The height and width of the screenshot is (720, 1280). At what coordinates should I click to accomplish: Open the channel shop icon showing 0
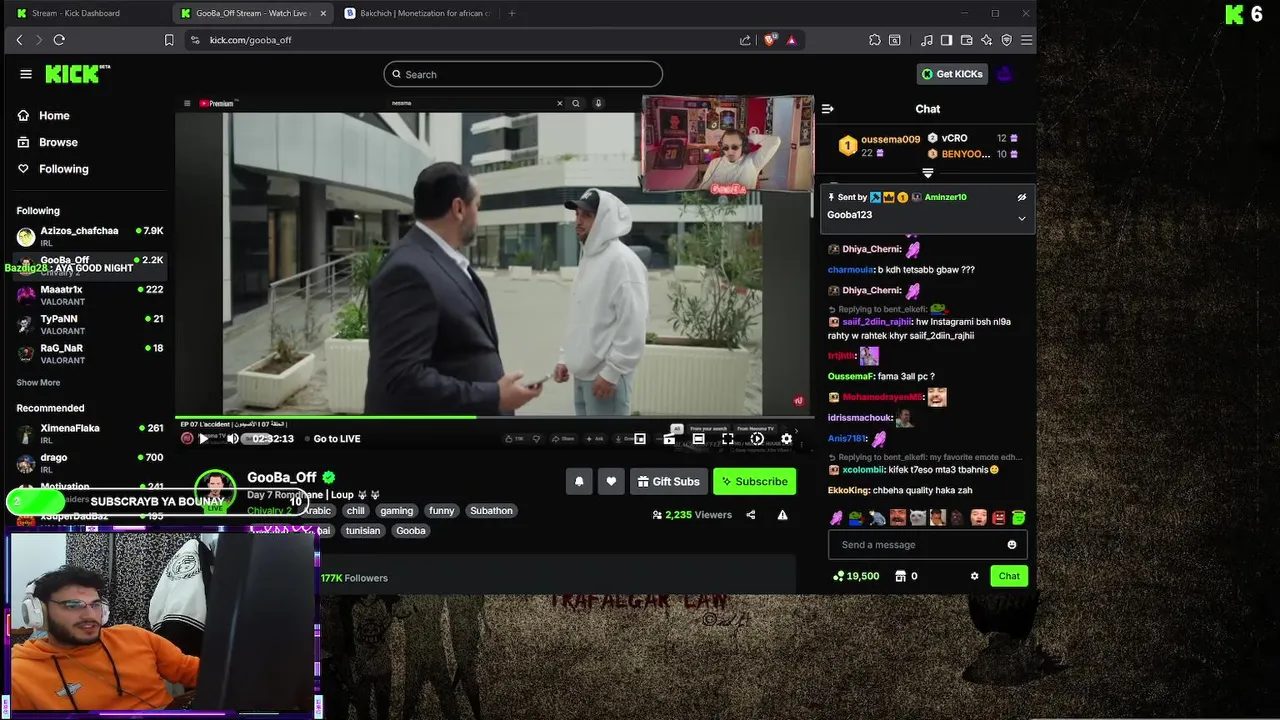click(906, 576)
